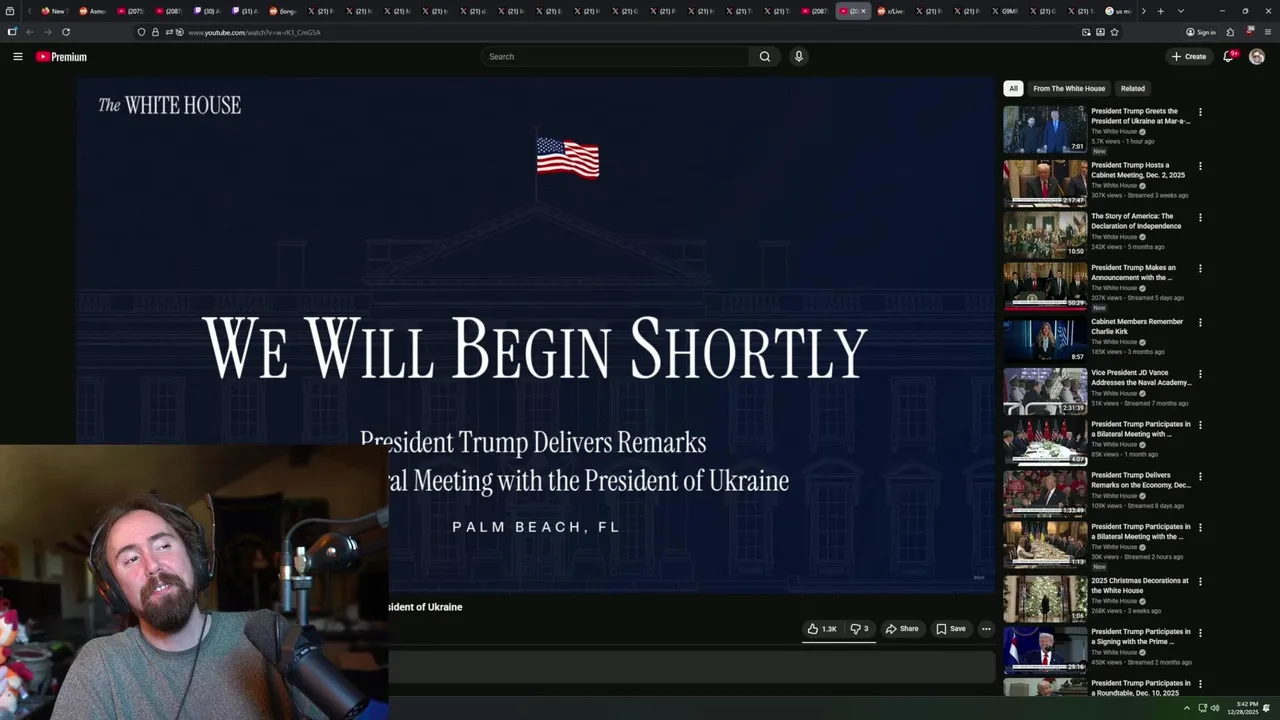
Task: Open the Windows volume control
Action: pos(1215,708)
